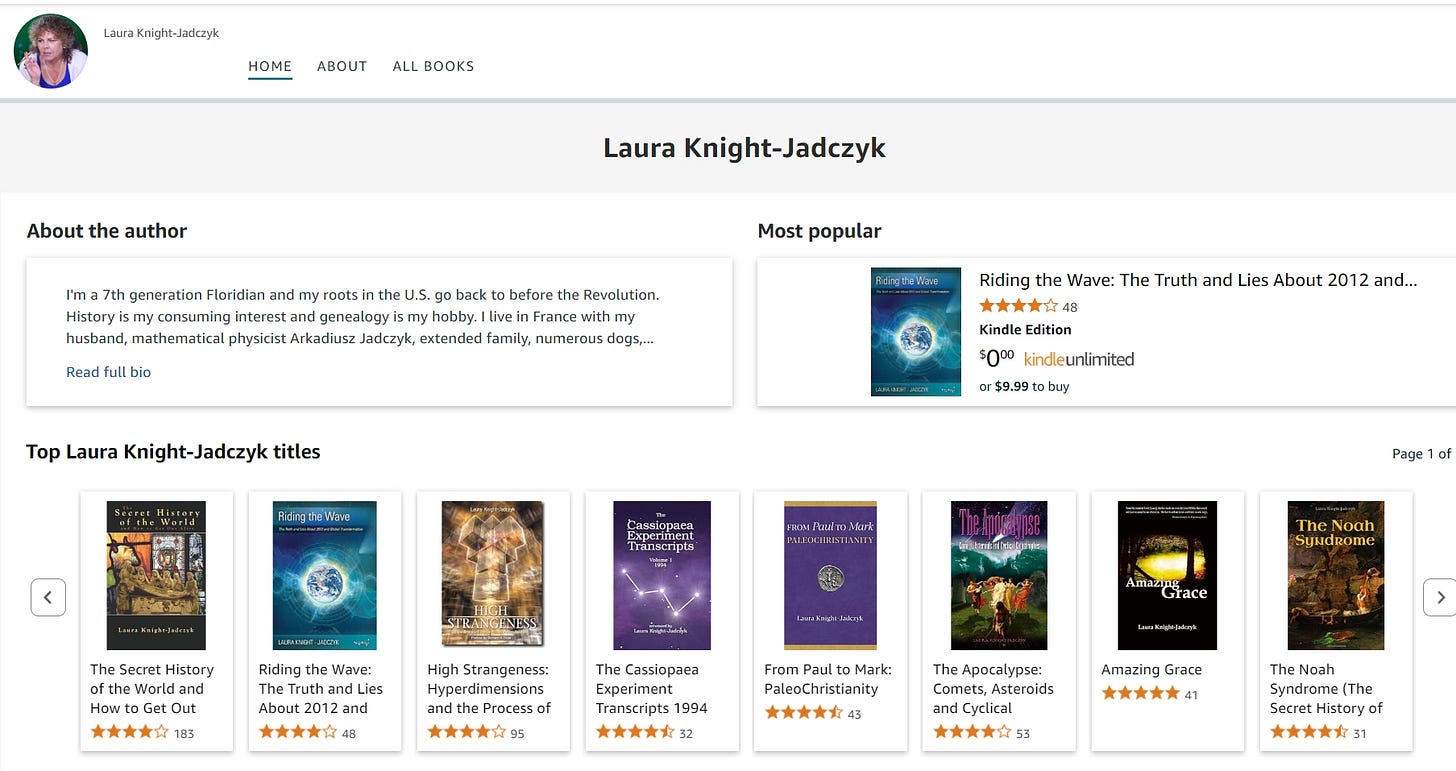
Task: Open The Apocalypse book cover
Action: pyautogui.click(x=998, y=575)
